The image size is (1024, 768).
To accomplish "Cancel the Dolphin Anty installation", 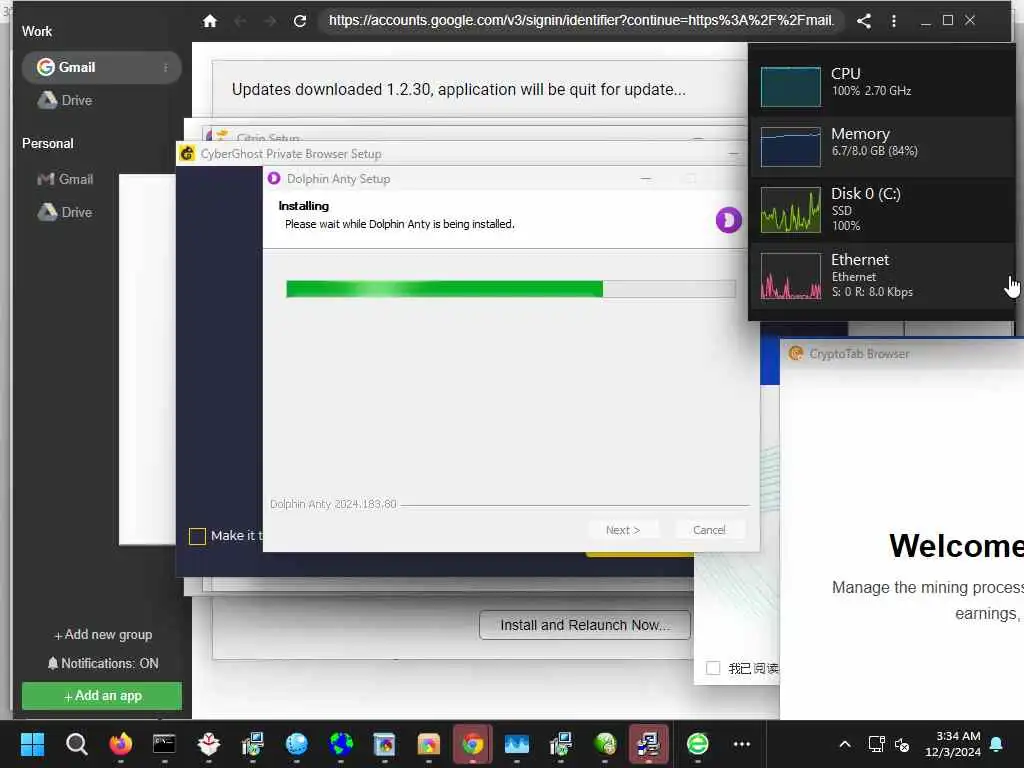I will [x=709, y=530].
